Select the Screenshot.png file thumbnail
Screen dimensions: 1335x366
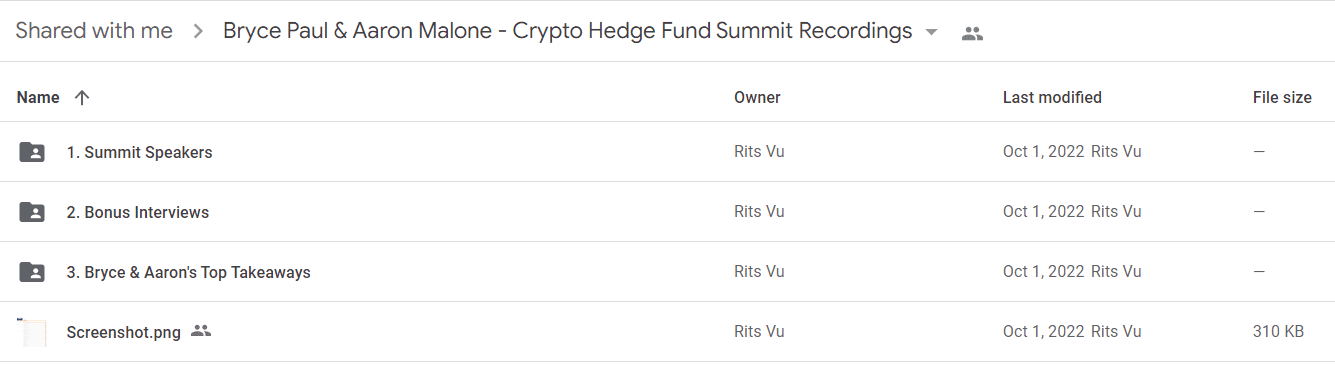pos(32,332)
